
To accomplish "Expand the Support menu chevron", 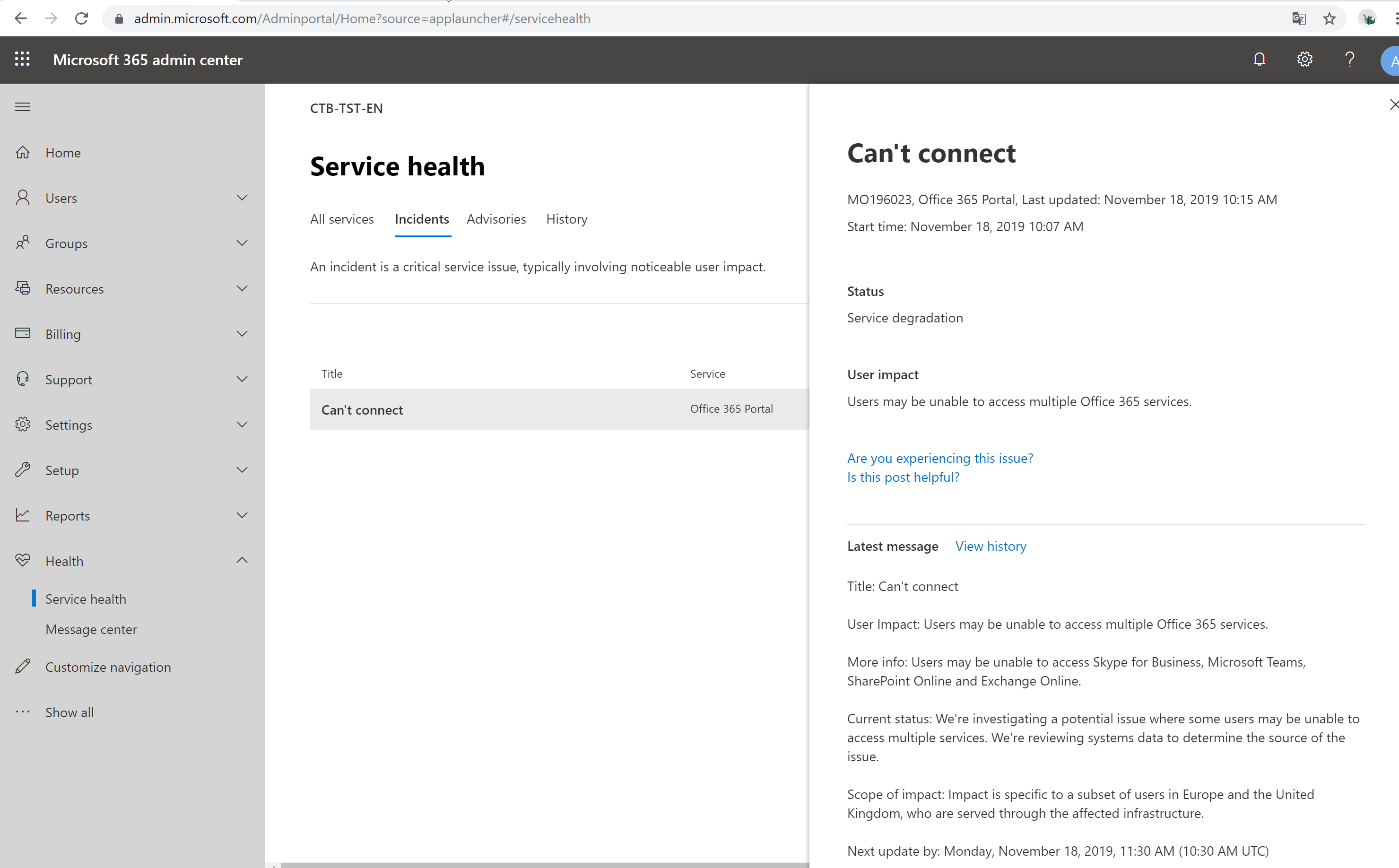I will click(242, 379).
